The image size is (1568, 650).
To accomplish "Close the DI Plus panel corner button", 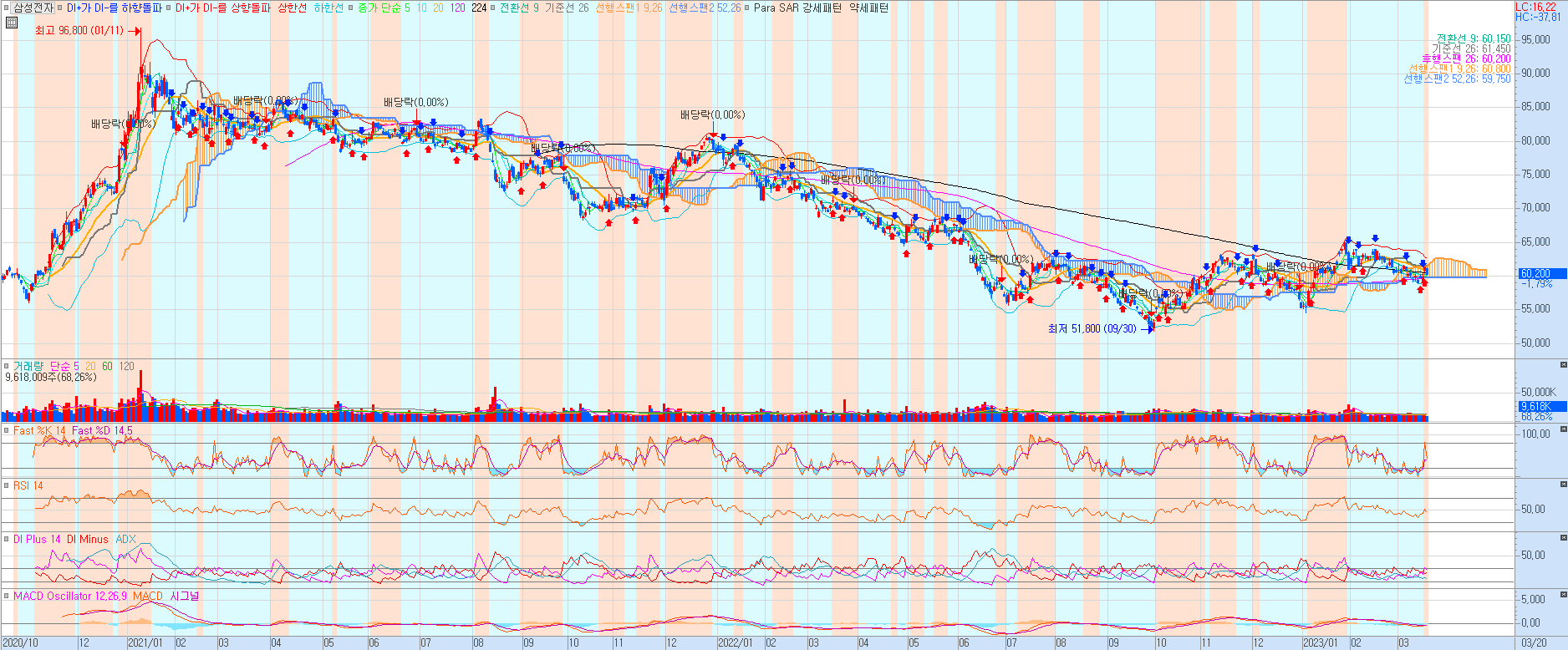I will click(1563, 538).
